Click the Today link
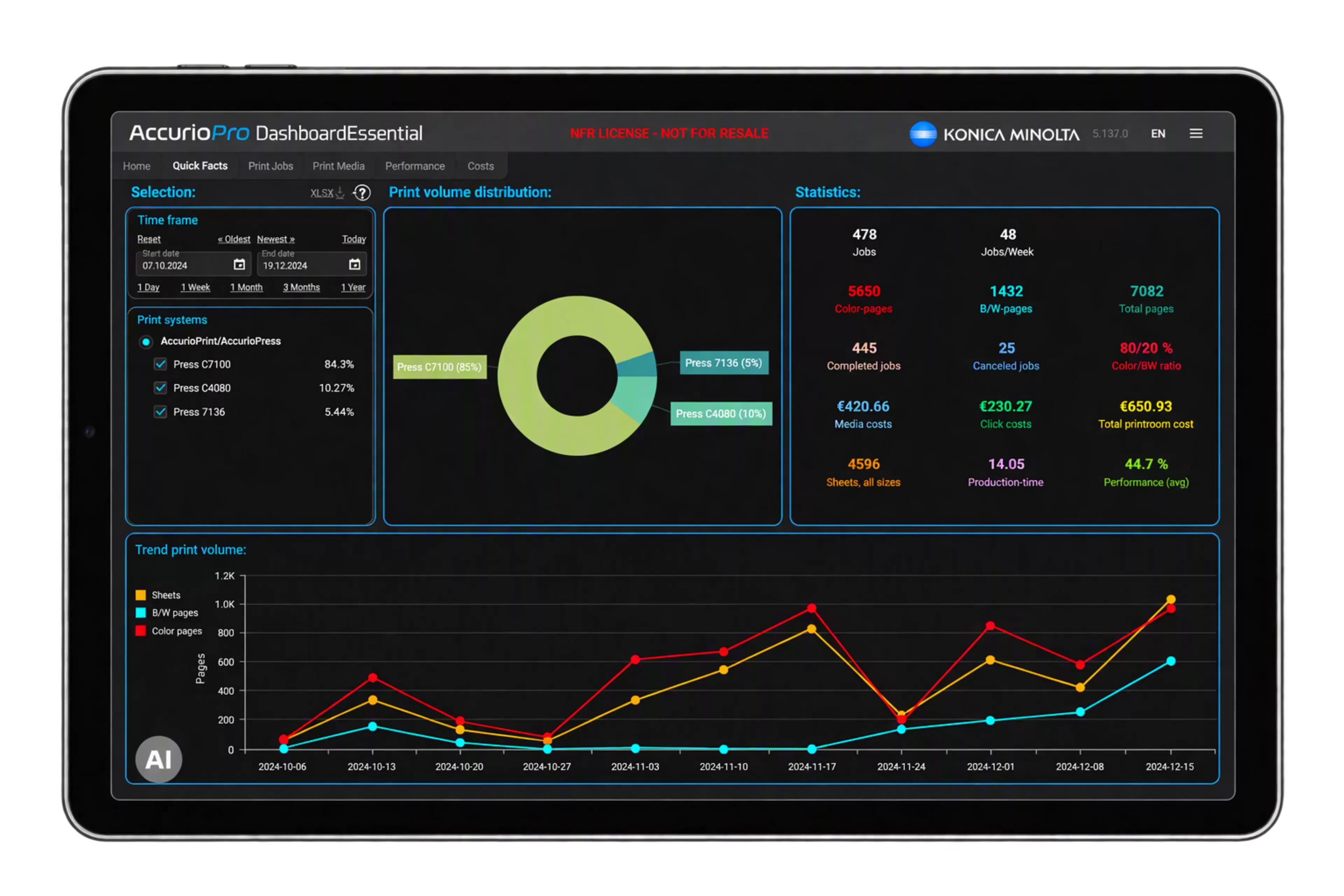1344x896 pixels. [x=354, y=239]
